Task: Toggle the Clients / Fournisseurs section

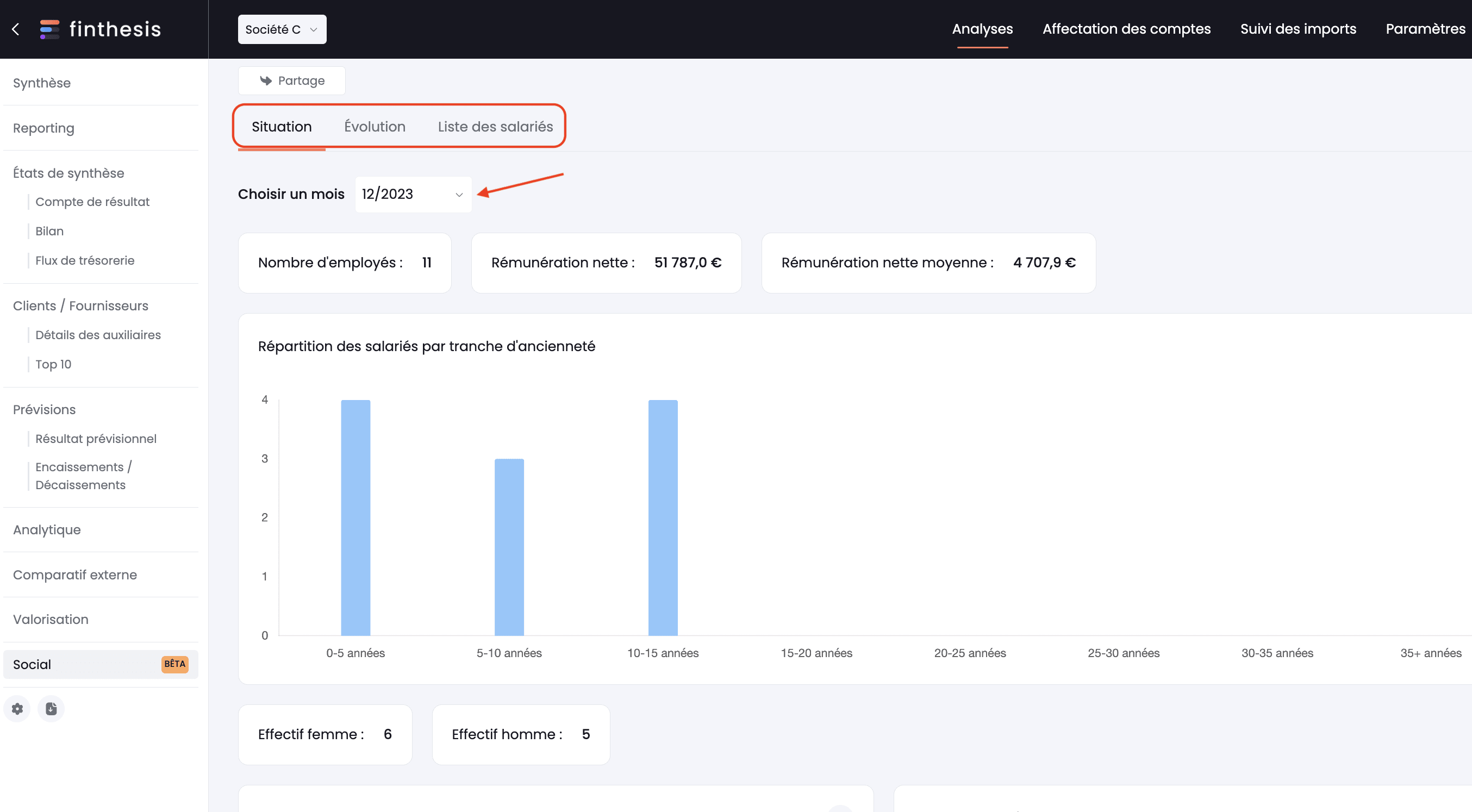Action: pos(80,306)
